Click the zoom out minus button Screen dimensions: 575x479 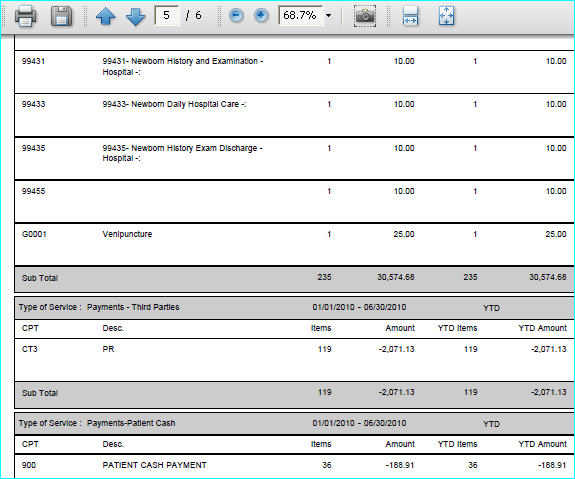[x=236, y=15]
